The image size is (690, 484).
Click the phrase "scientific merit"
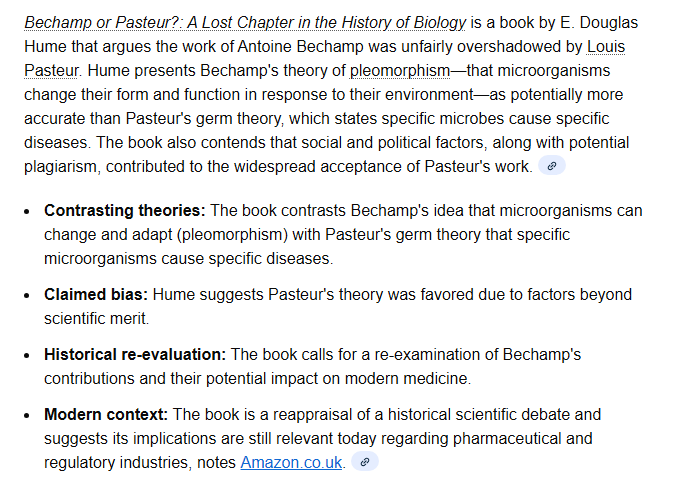97,319
